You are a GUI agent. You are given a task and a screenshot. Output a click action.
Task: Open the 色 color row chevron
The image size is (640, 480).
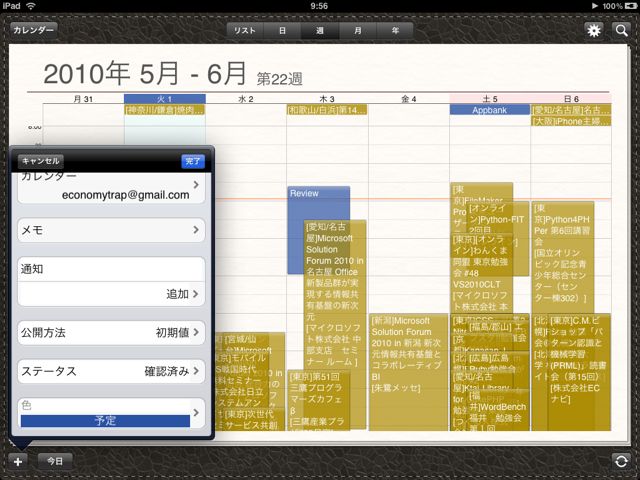click(196, 412)
